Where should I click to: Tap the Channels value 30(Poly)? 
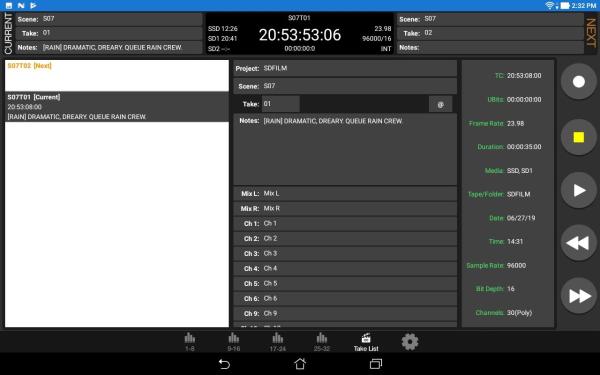519,313
